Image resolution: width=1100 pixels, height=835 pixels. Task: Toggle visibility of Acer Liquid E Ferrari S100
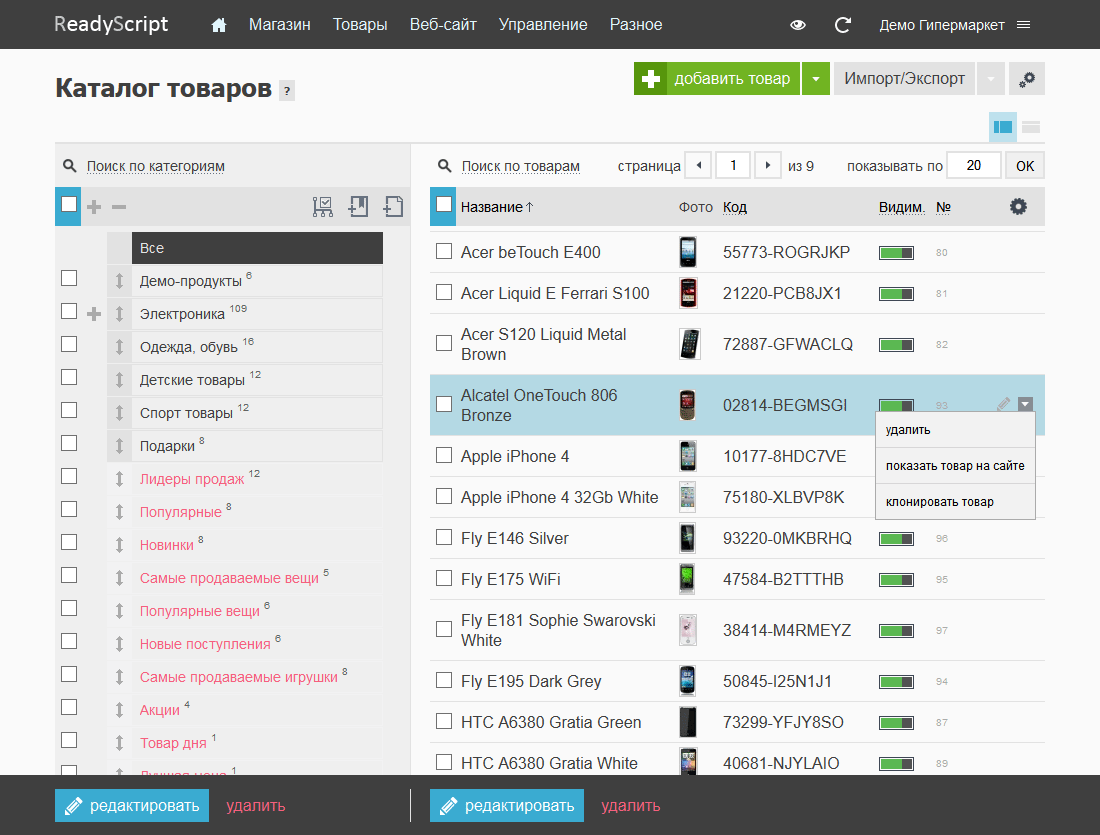897,294
